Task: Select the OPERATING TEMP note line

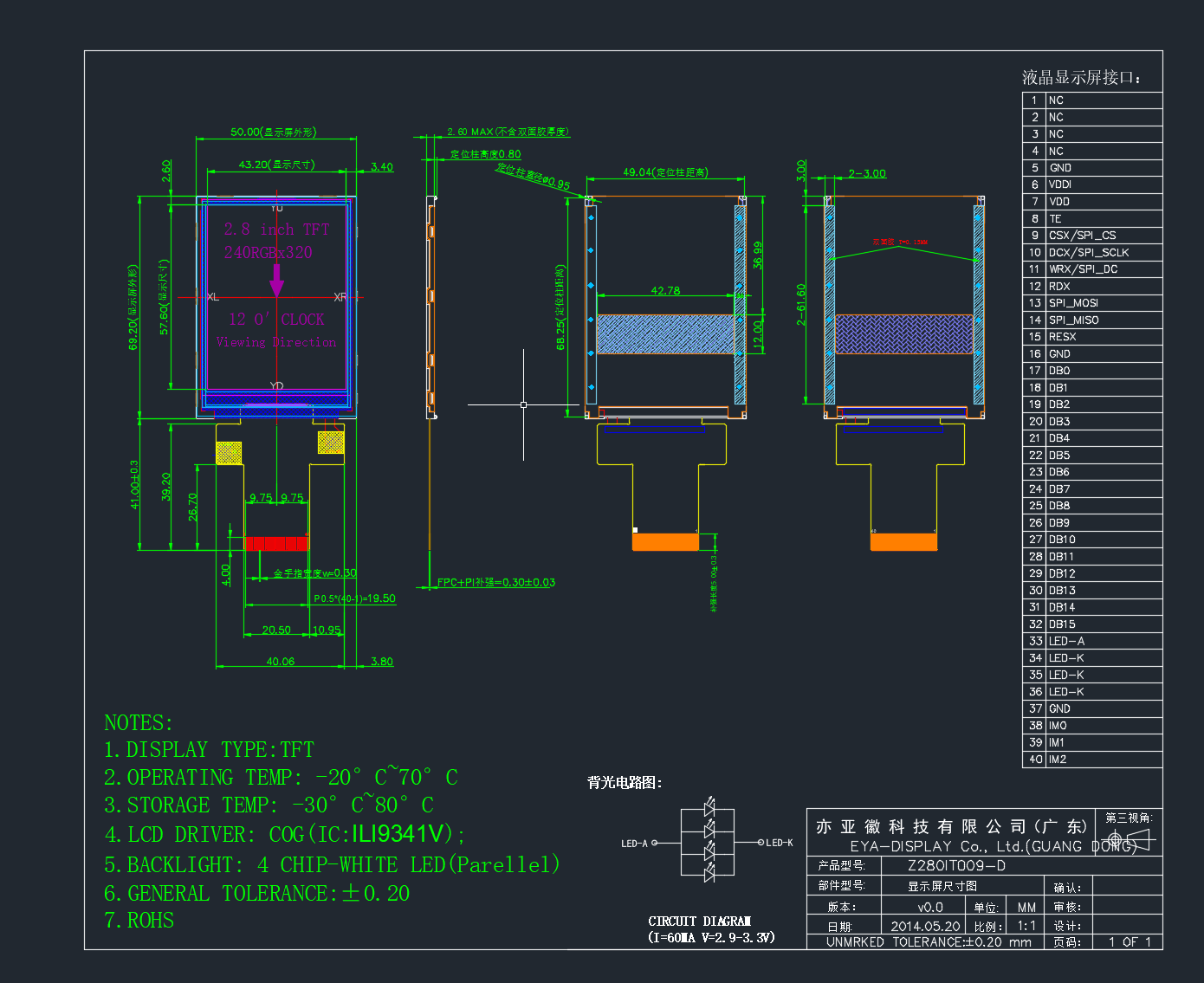Action: 281,777
